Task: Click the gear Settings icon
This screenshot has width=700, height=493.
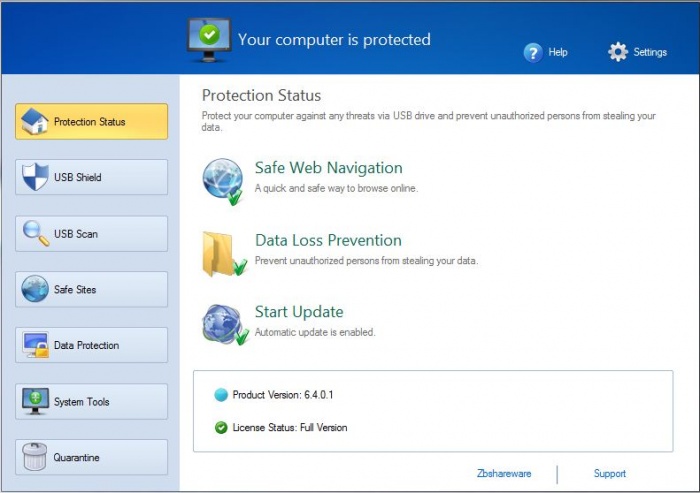Action: [x=618, y=52]
